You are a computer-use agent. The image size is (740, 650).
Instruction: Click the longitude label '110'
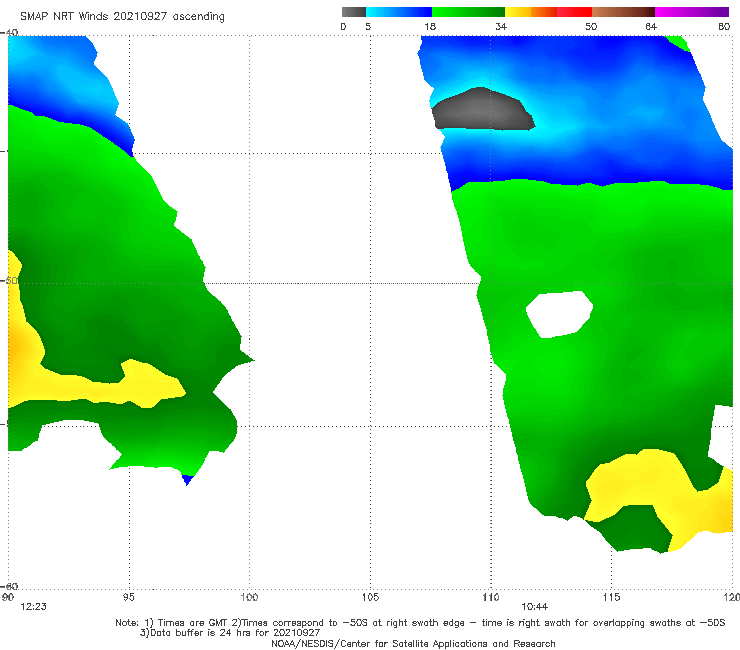point(491,597)
